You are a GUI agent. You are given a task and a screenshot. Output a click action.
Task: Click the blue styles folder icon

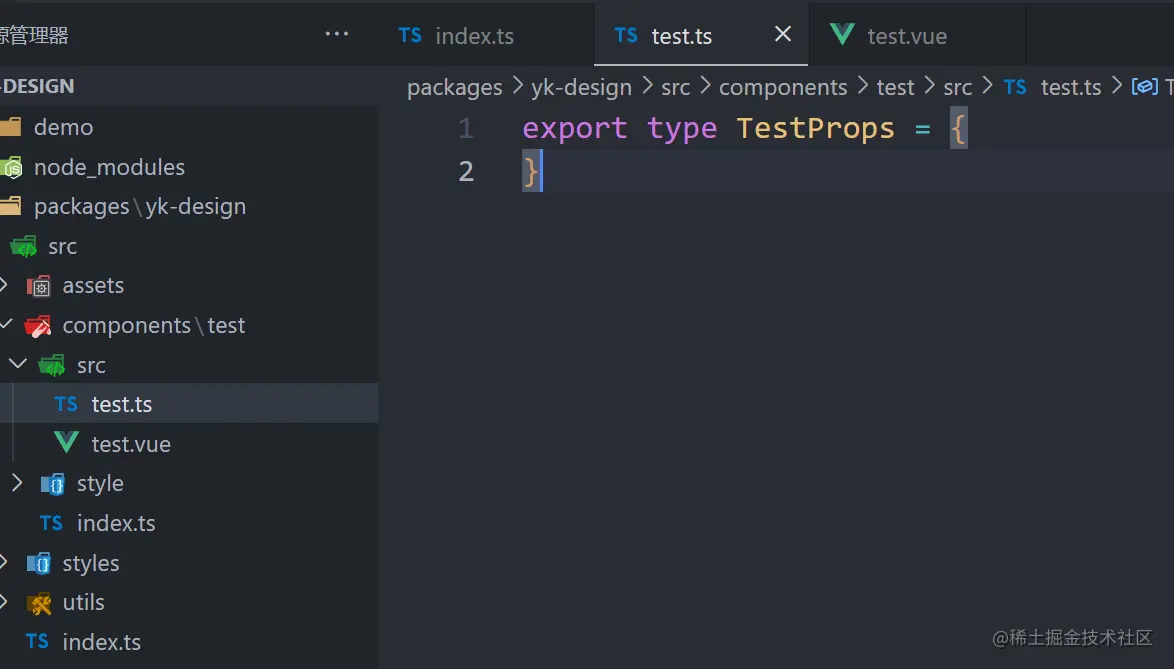pyautogui.click(x=39, y=563)
